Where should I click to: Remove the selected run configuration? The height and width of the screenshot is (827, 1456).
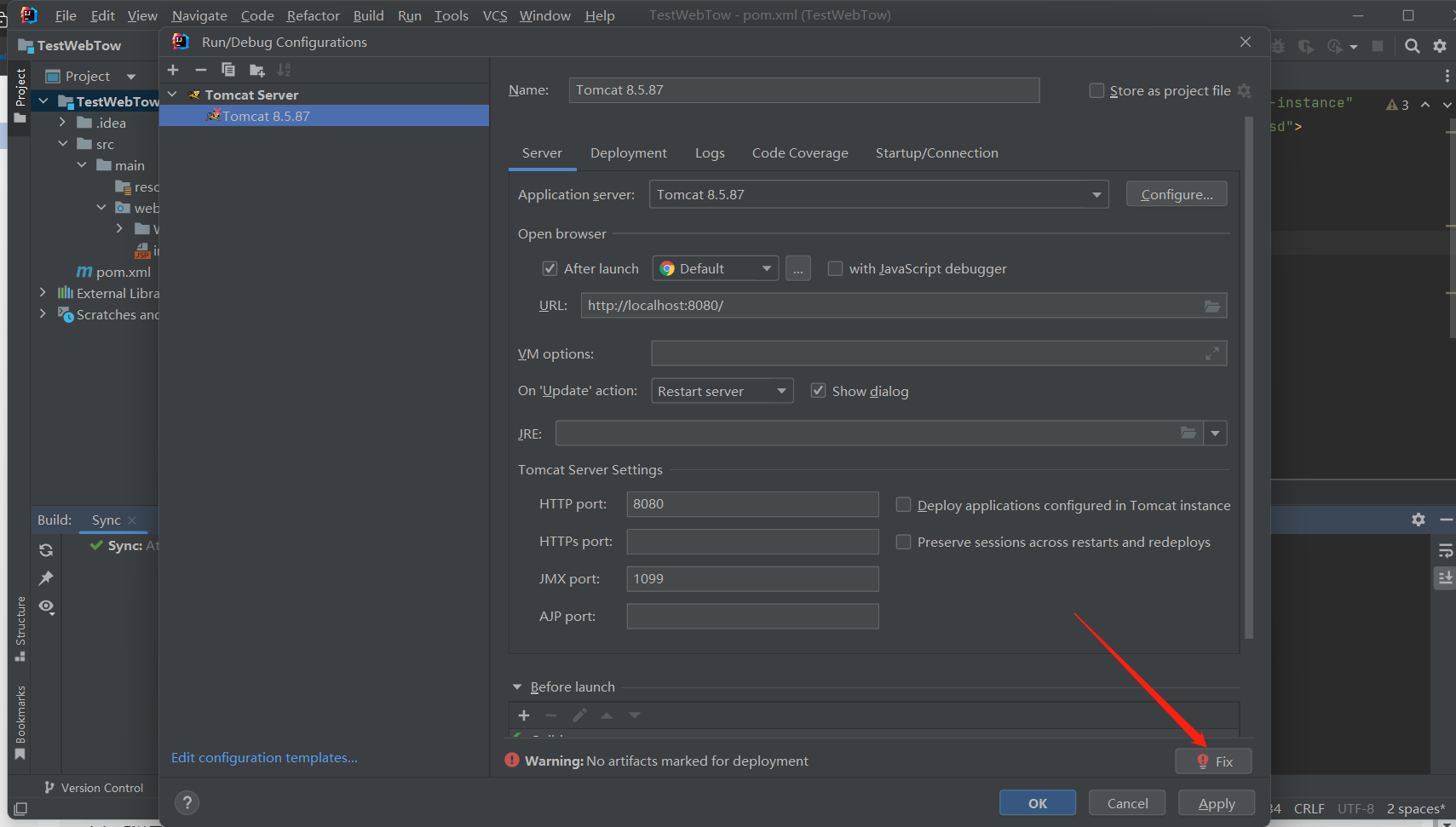point(201,70)
